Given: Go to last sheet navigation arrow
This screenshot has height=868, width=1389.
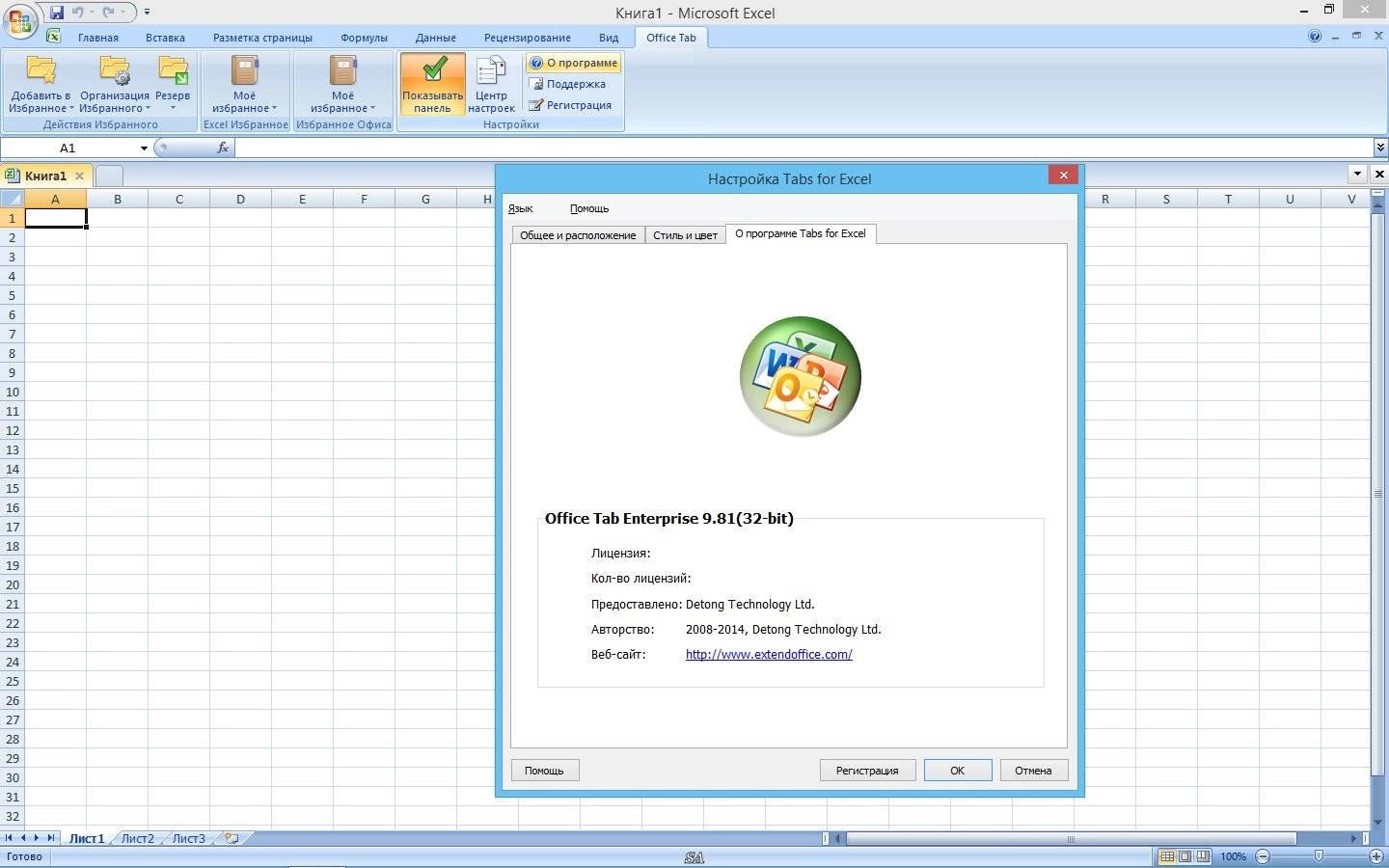Looking at the screenshot, I should 51,838.
